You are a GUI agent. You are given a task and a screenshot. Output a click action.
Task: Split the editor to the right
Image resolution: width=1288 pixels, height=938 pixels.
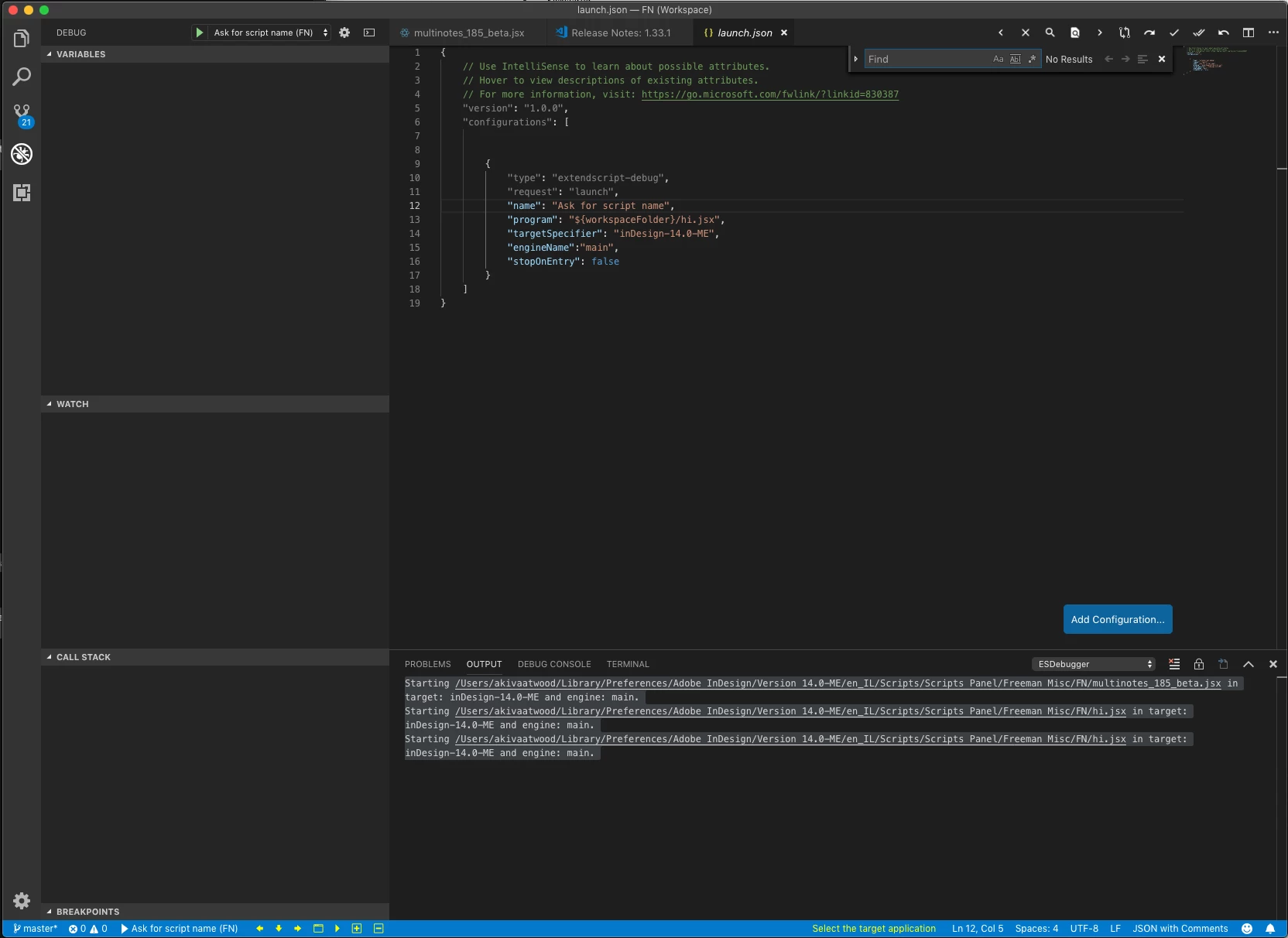coord(1249,33)
